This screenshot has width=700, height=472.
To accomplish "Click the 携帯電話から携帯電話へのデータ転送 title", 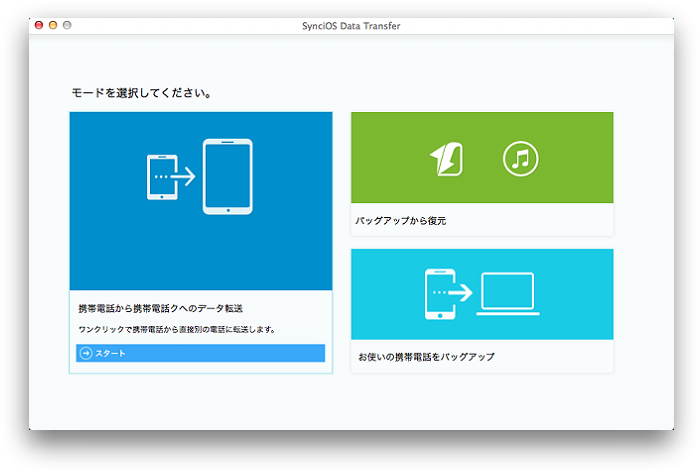I will (161, 308).
